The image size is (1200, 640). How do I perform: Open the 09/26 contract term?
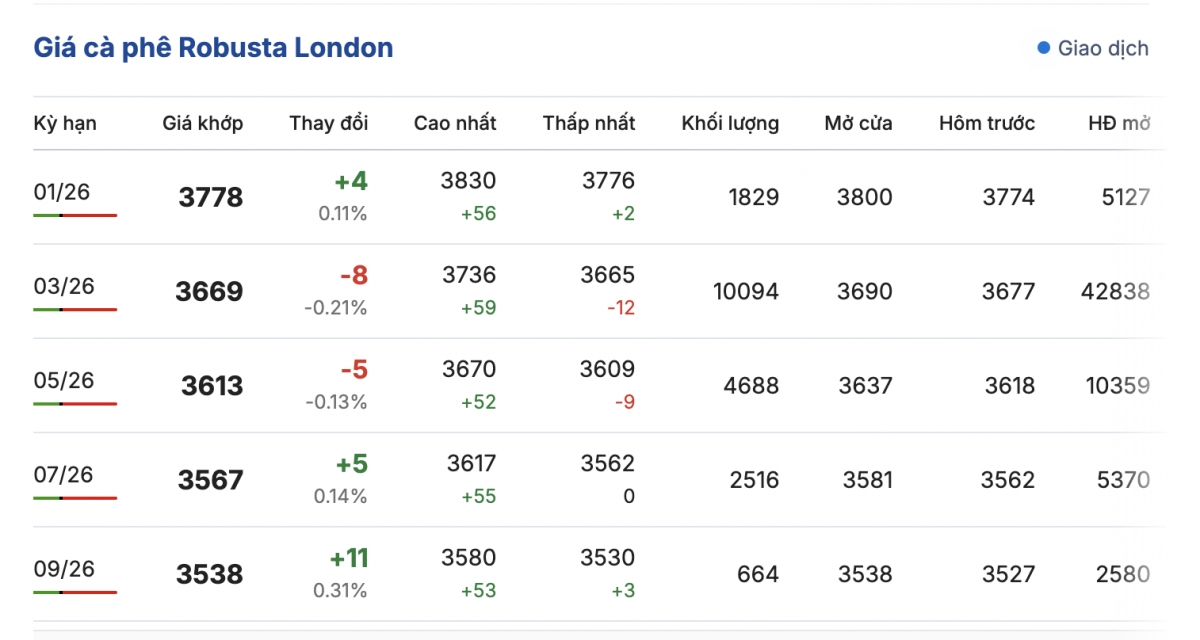(64, 569)
